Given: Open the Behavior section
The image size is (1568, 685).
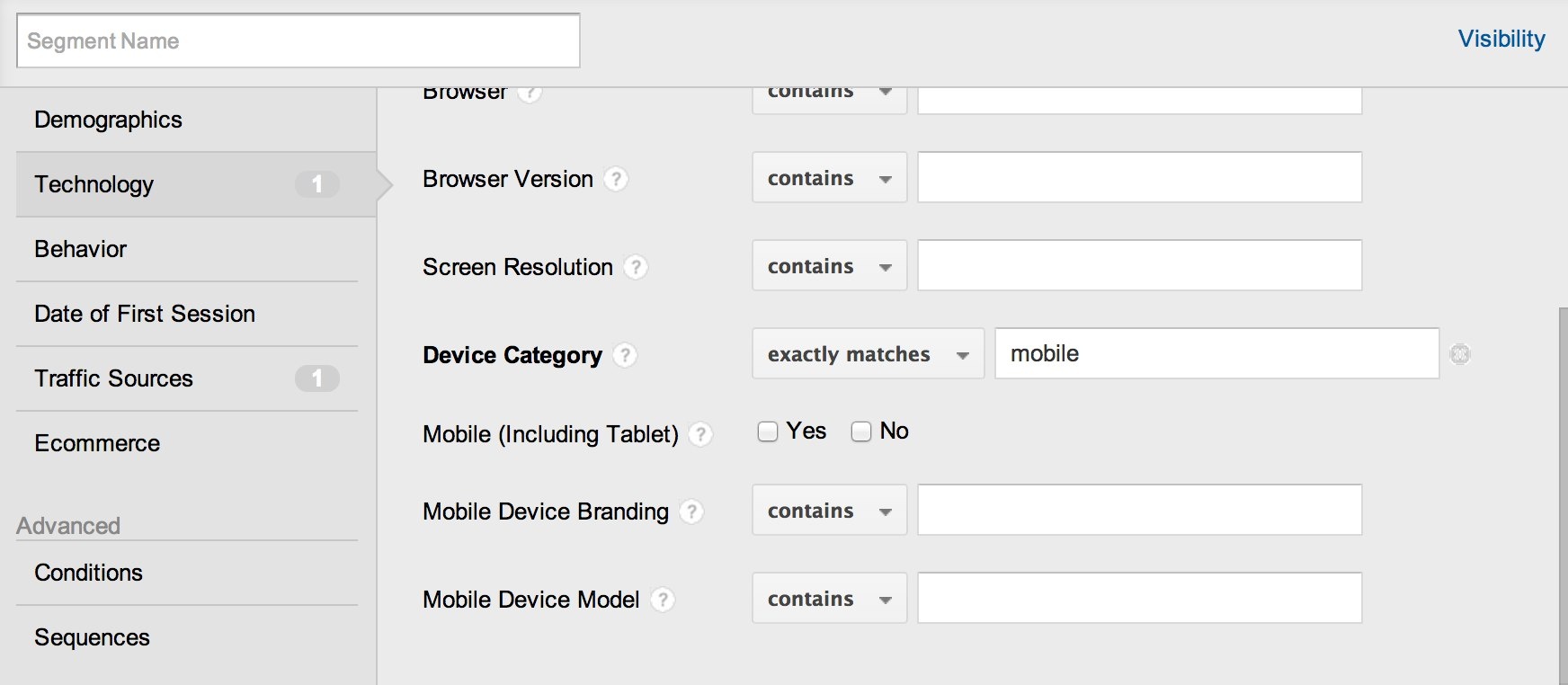Looking at the screenshot, I should (x=81, y=249).
